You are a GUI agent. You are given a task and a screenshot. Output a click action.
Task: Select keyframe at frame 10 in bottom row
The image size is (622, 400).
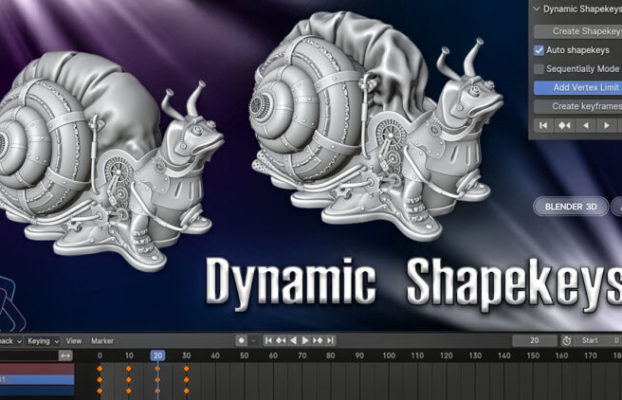(129, 391)
